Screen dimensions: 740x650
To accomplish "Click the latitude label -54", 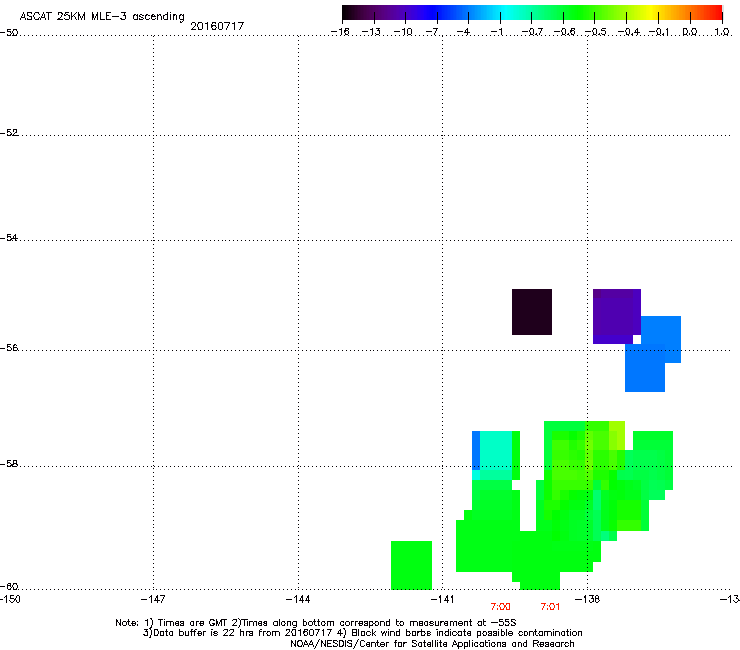I will coord(9,237).
